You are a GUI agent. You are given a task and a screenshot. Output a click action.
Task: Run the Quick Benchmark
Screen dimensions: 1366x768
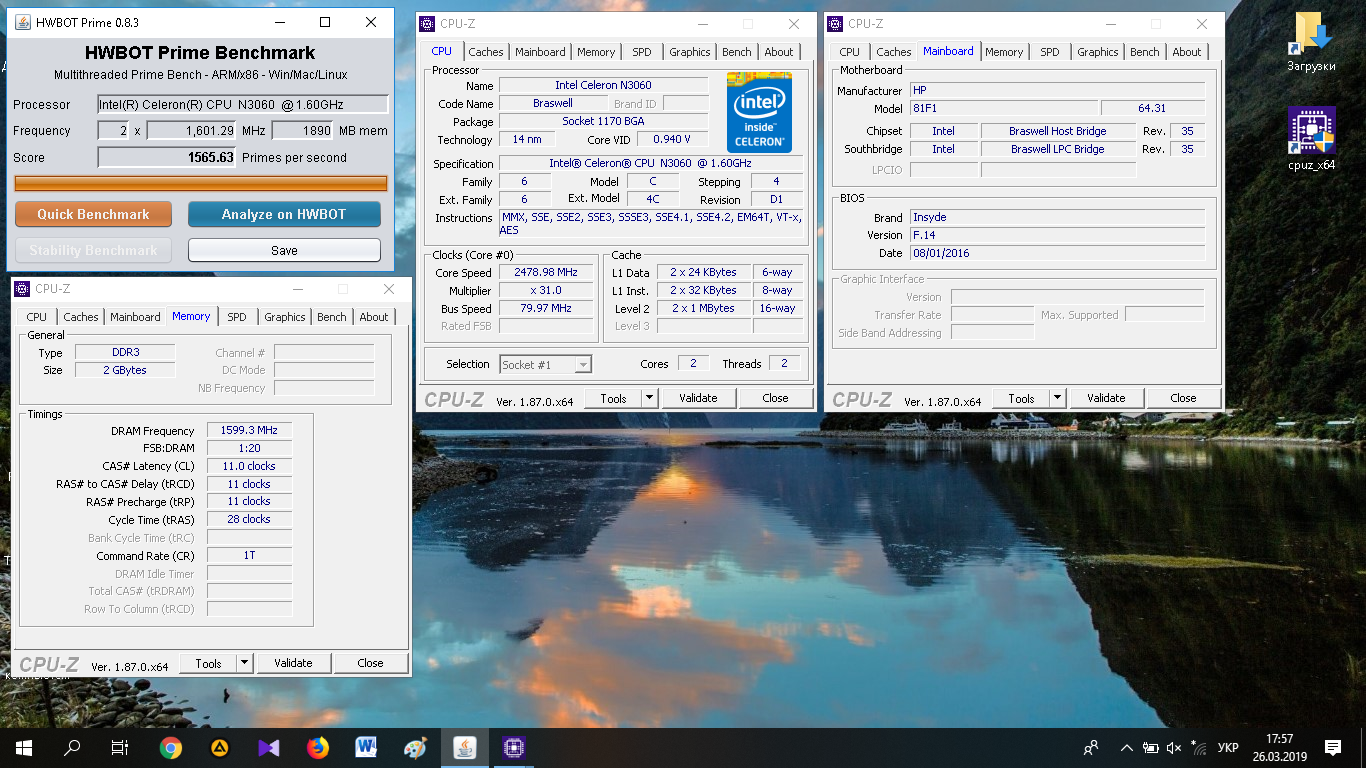pyautogui.click(x=93, y=214)
